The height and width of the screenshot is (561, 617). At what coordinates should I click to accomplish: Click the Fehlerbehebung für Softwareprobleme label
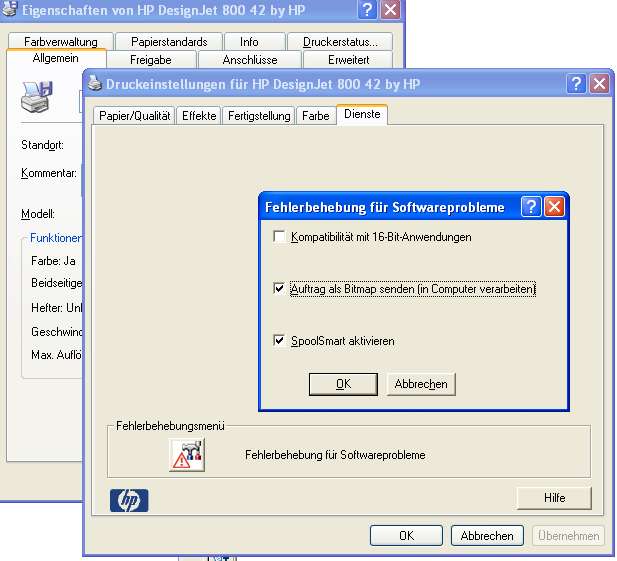[335, 455]
